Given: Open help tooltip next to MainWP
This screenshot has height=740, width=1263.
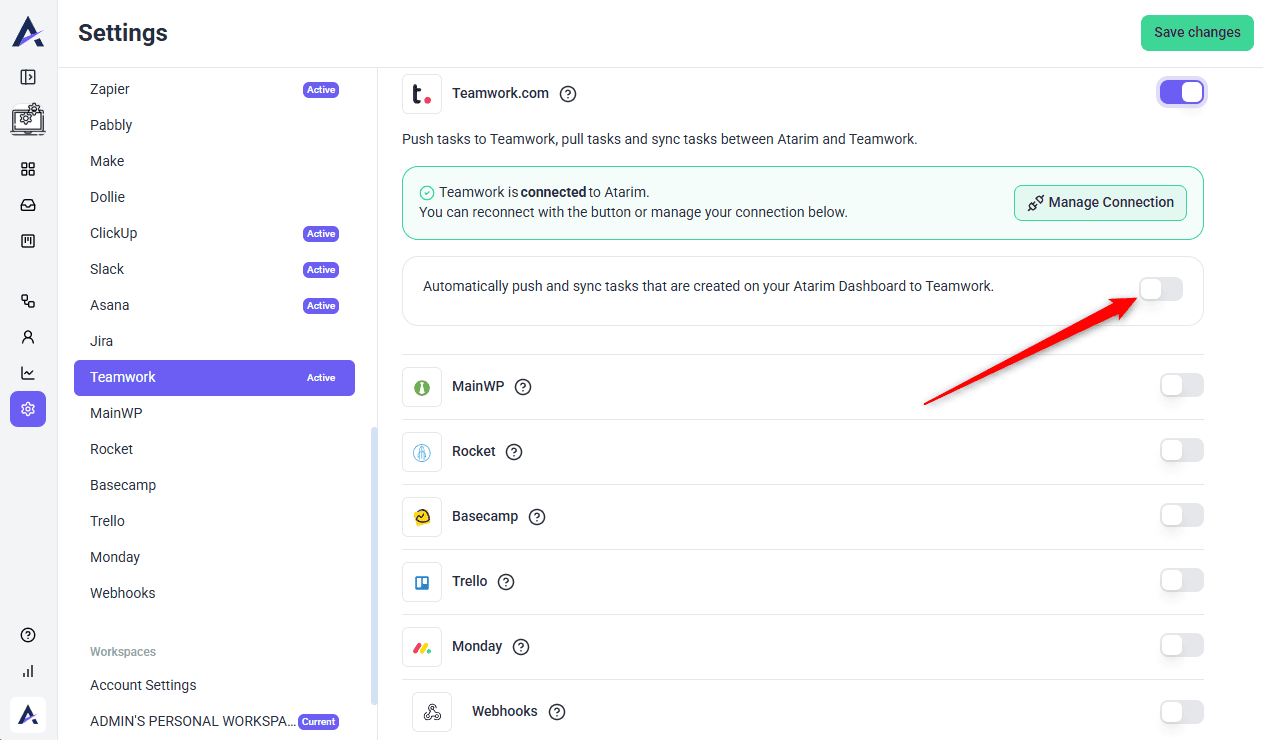Looking at the screenshot, I should (x=523, y=387).
